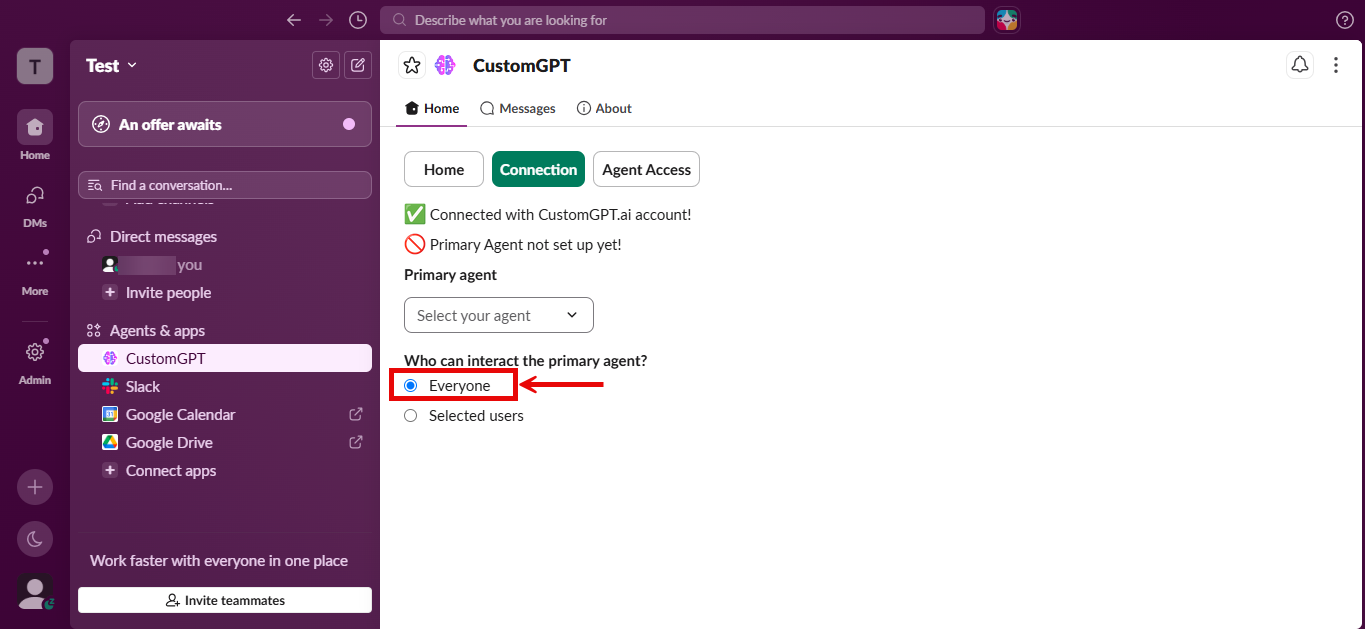Click Invite teammates button
This screenshot has width=1365, height=629.
[225, 600]
